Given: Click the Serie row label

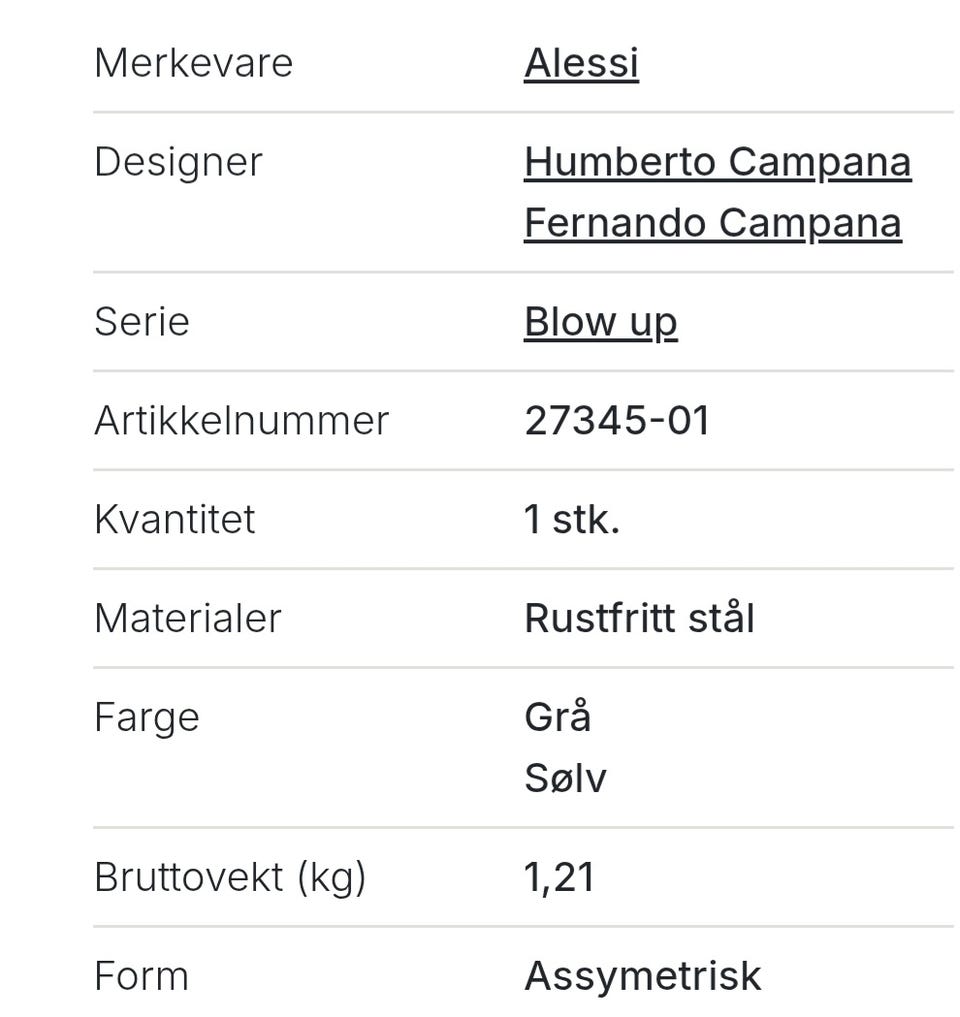Looking at the screenshot, I should pyautogui.click(x=141, y=322).
